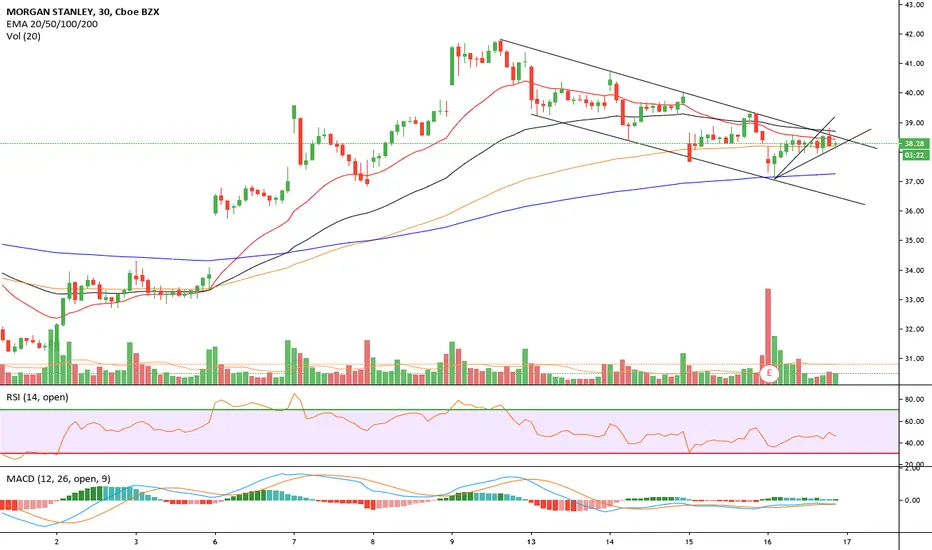The image size is (932, 550).
Task: Click date label 16 on time axis
Action: coord(768,542)
